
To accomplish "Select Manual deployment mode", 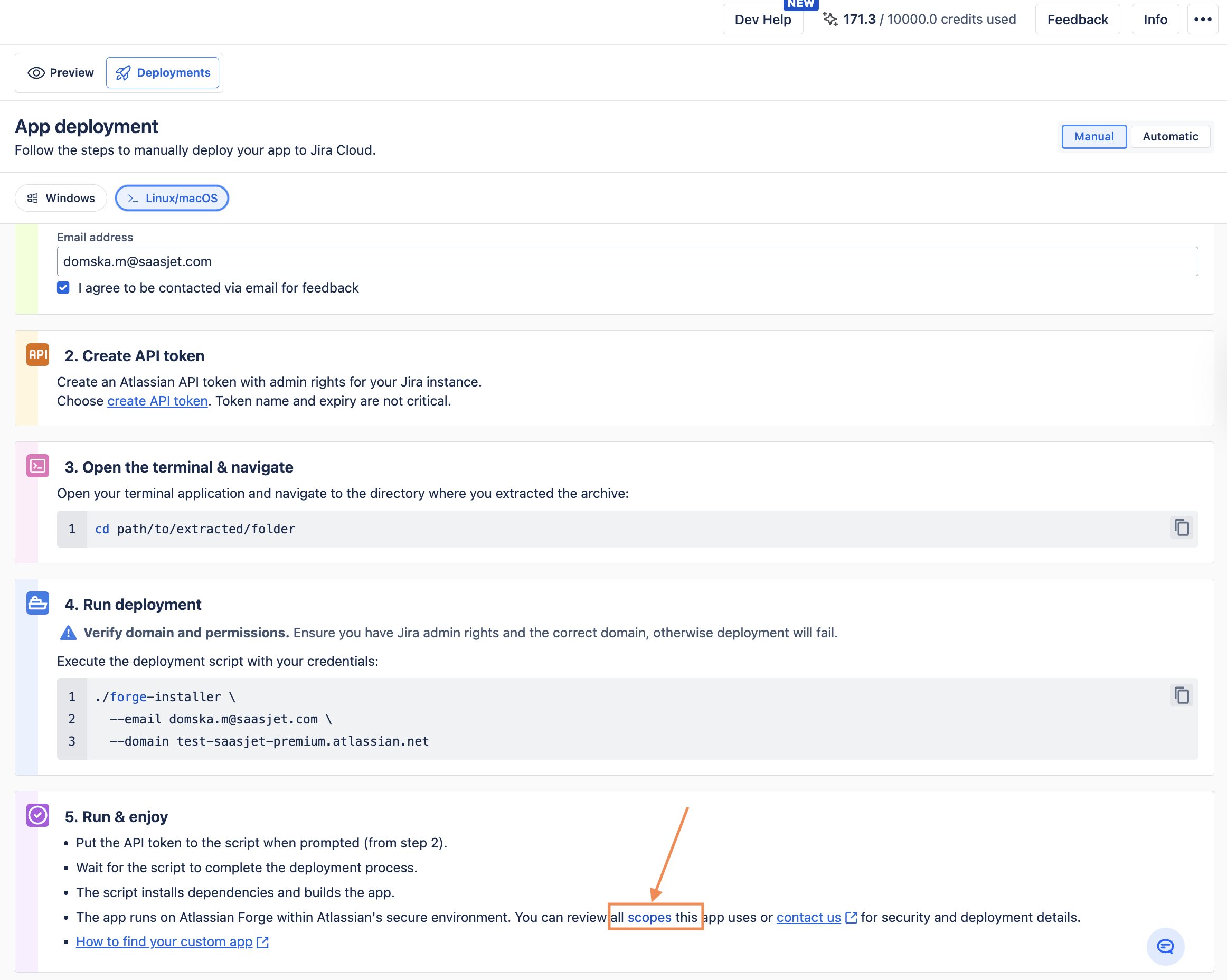I will (1093, 137).
